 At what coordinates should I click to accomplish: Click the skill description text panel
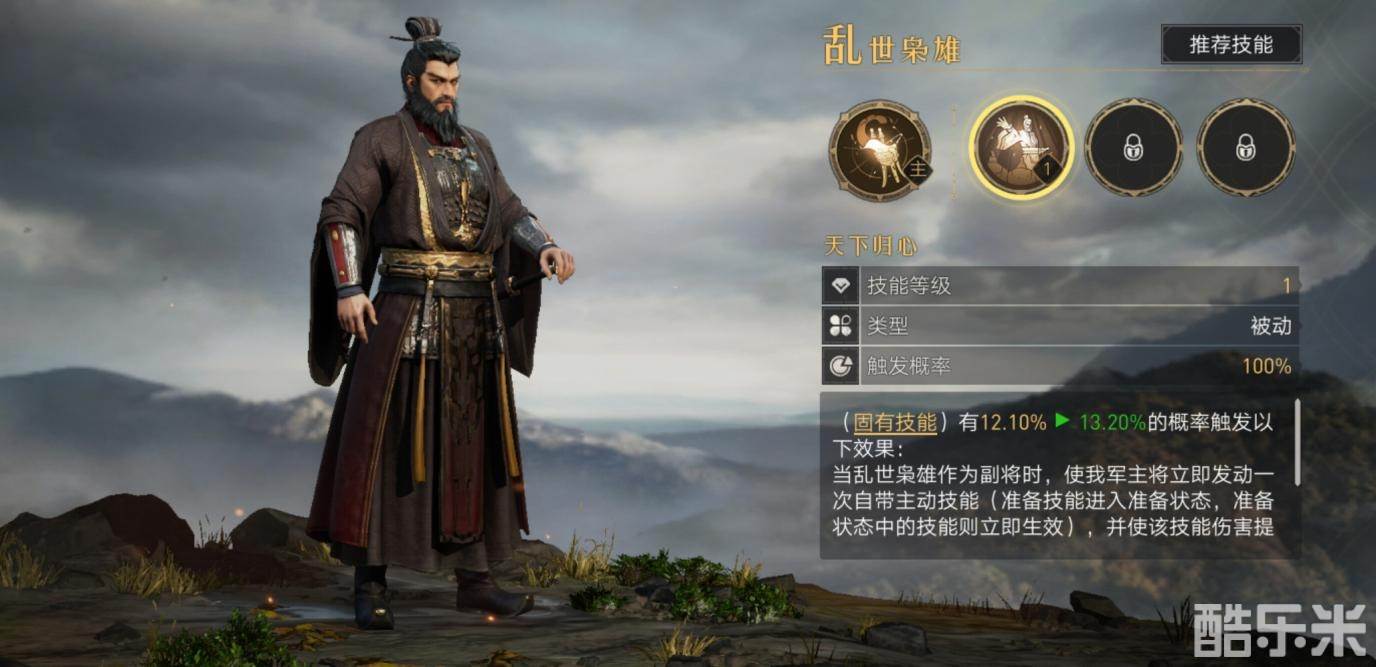click(1060, 475)
